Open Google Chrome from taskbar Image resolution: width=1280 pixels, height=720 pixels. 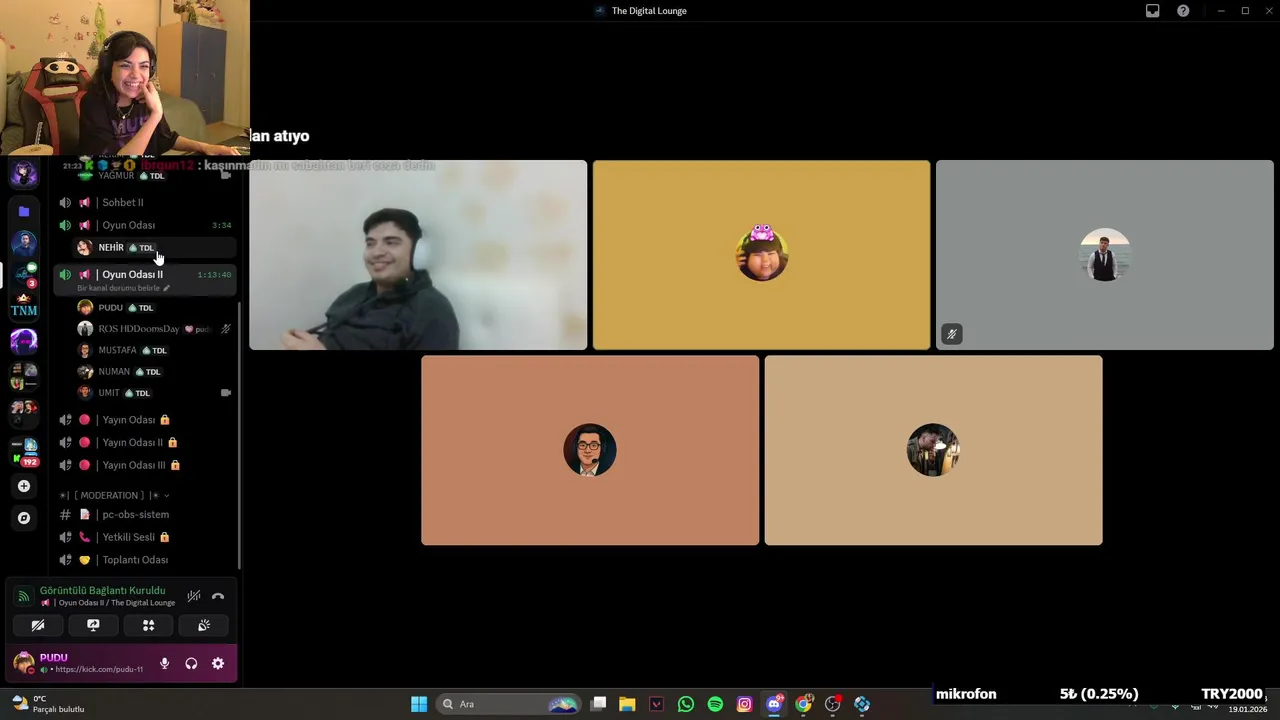(803, 704)
